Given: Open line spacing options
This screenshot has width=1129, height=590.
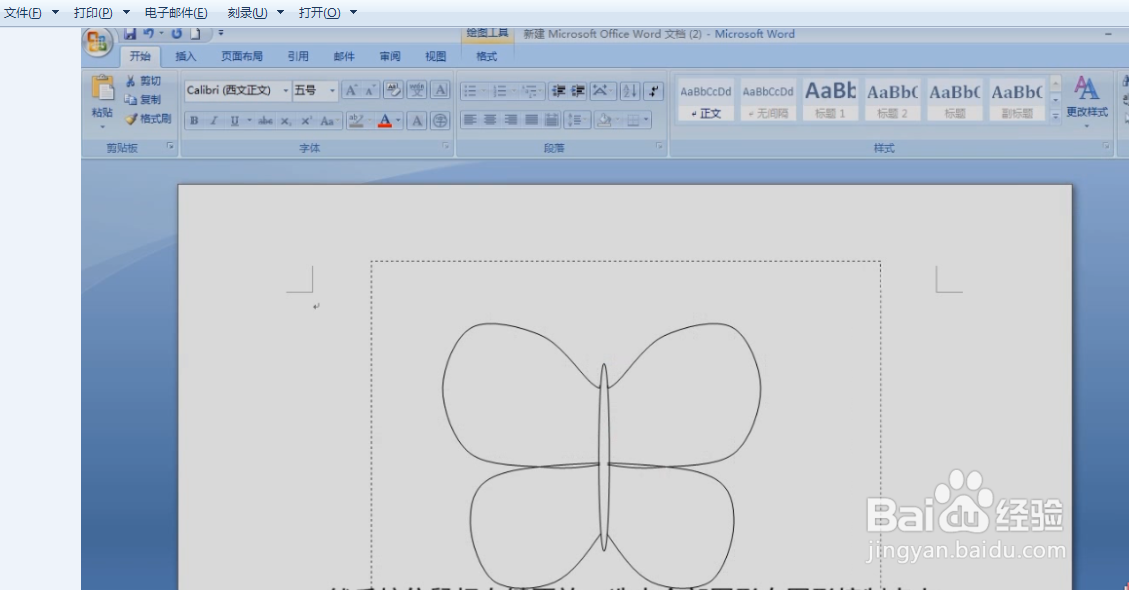Looking at the screenshot, I should [576, 120].
